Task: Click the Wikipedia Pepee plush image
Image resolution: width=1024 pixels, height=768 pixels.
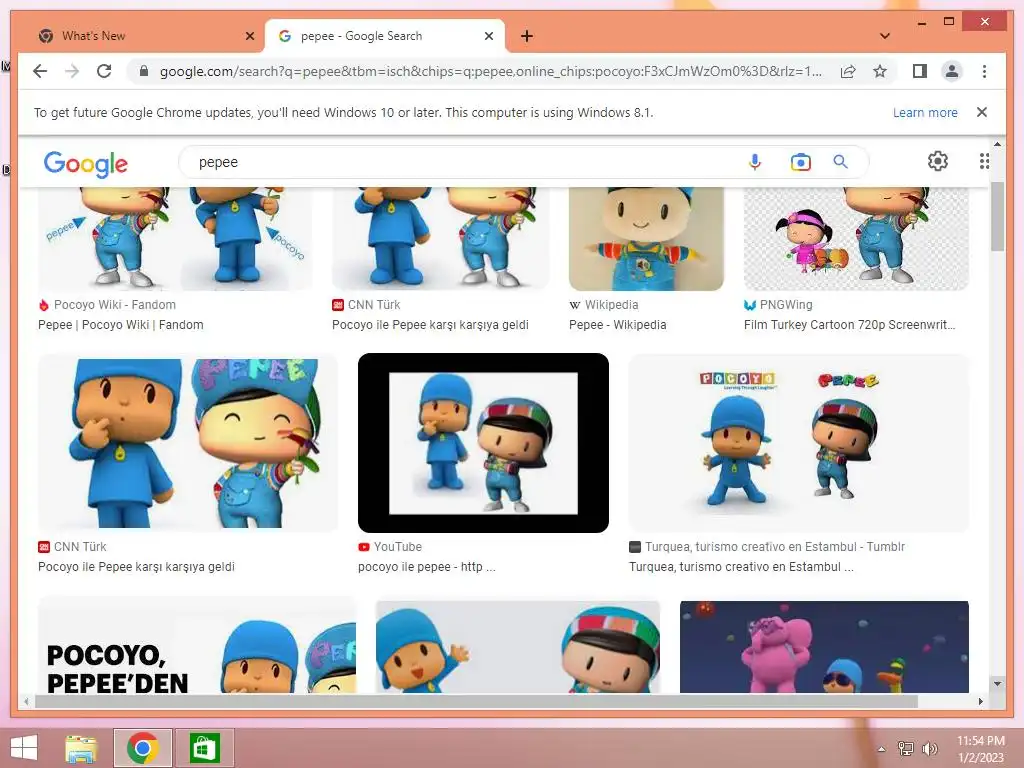Action: (647, 239)
